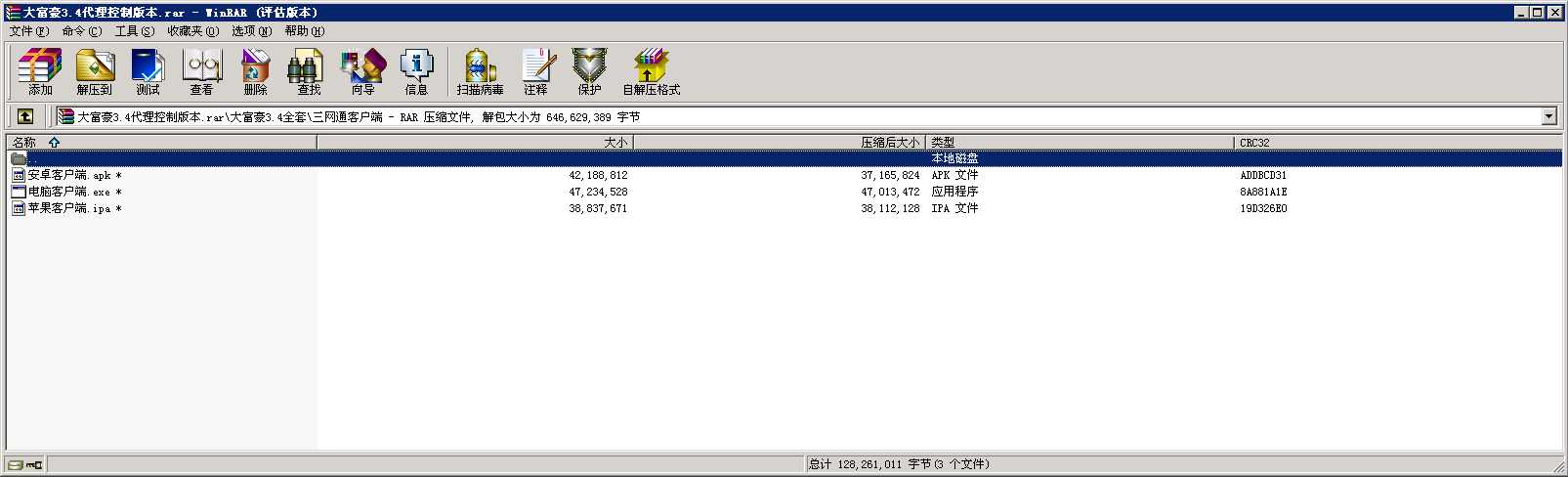This screenshot has width=1568, height=477.
Task: Expand the address path dropdown arrow
Action: 1548,116
